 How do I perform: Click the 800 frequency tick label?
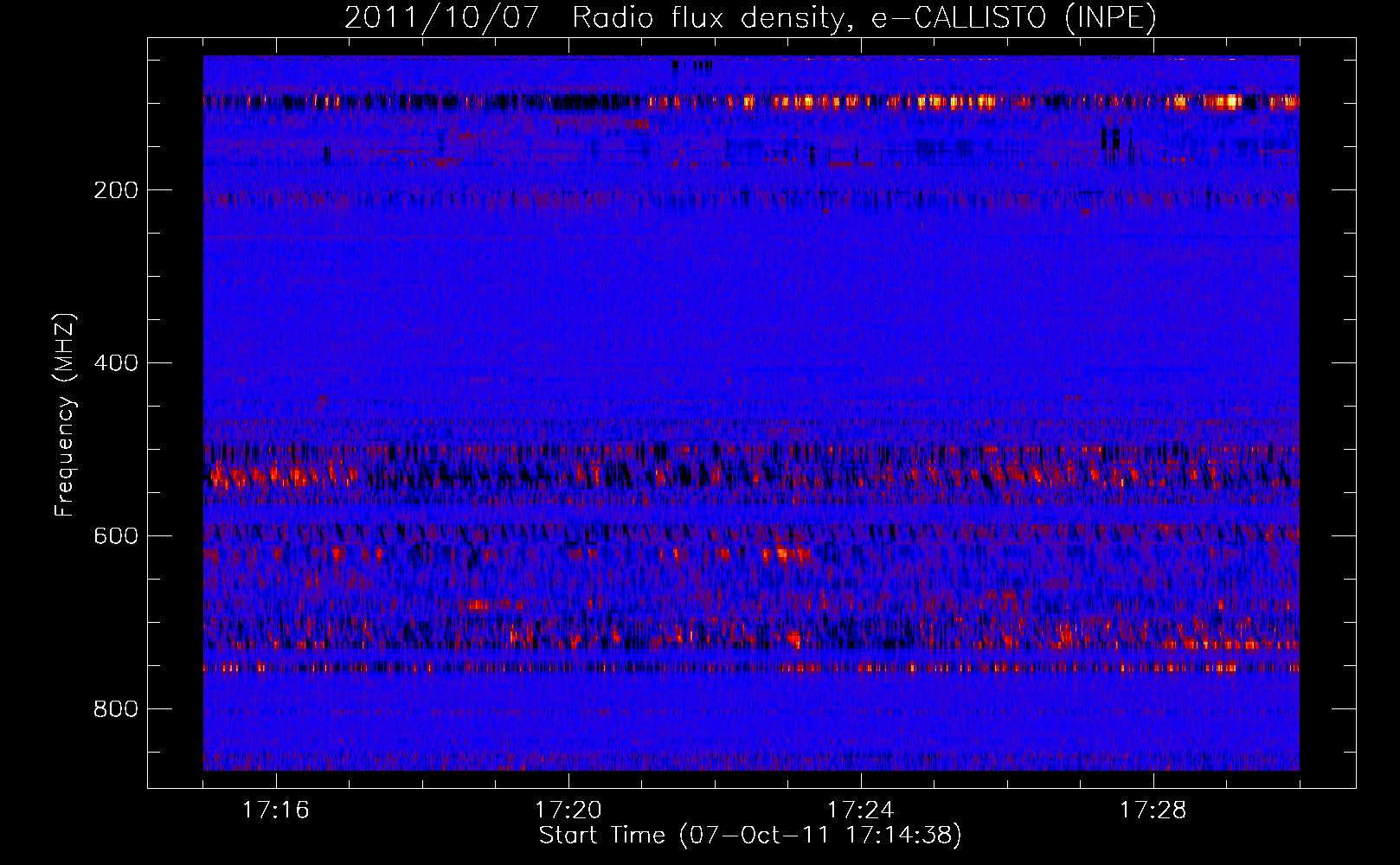[x=116, y=709]
